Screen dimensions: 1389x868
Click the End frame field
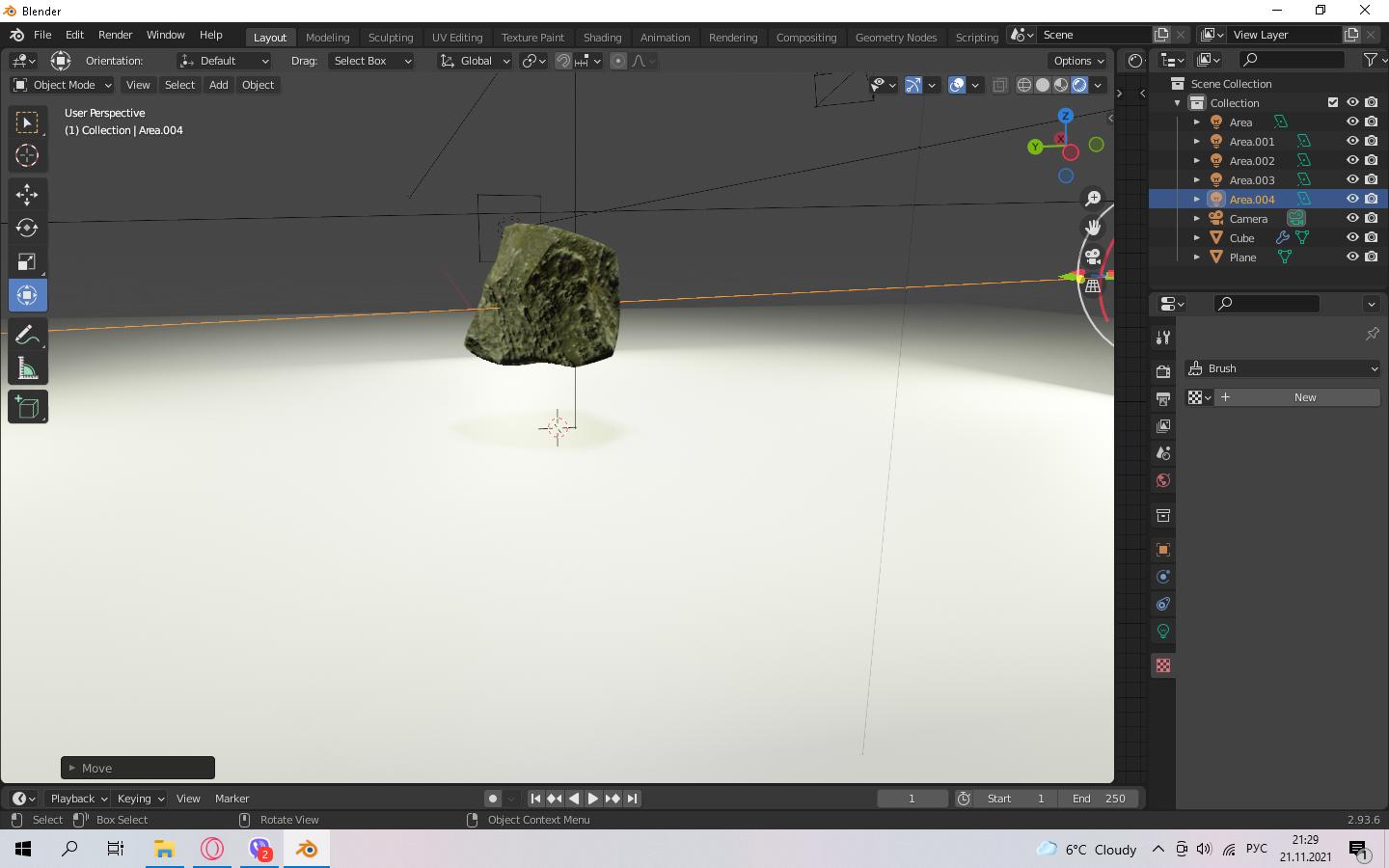(1099, 799)
